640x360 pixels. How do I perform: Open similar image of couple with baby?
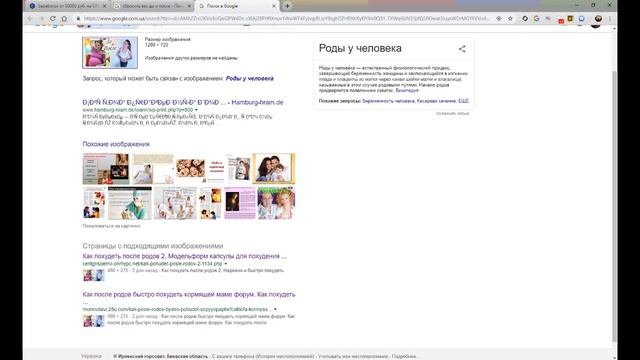tap(274, 169)
